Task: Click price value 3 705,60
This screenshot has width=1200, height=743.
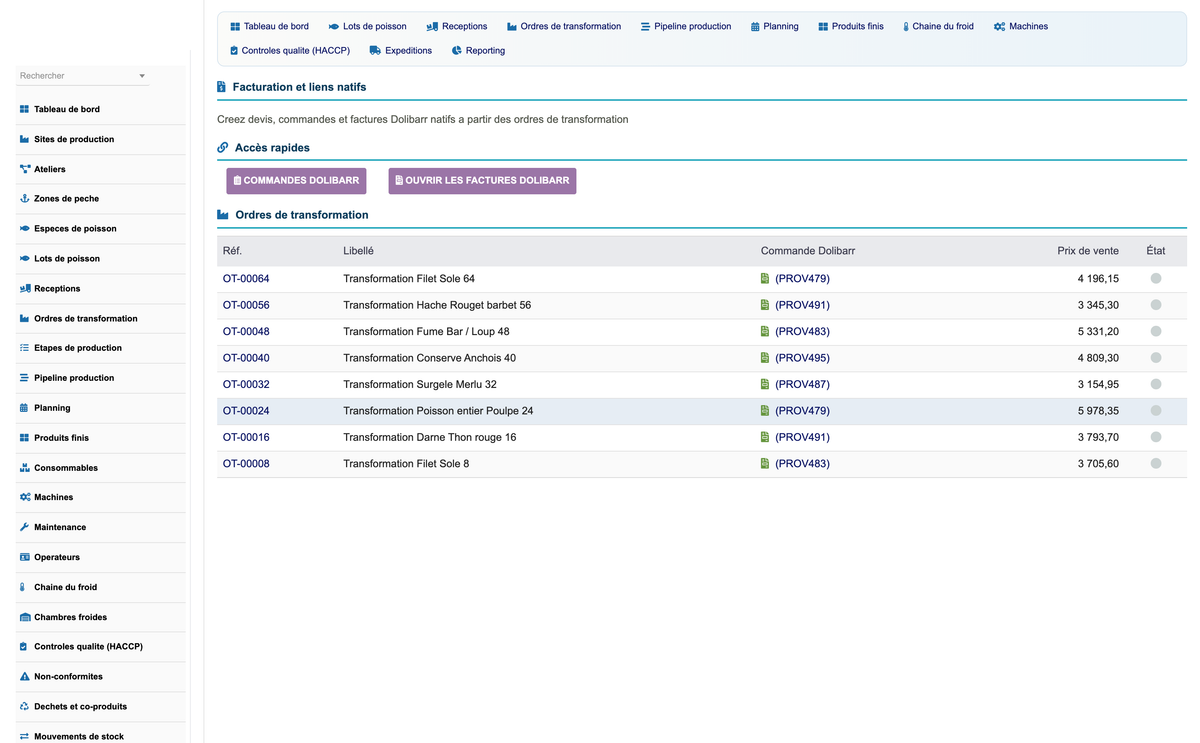Action: click(x=1098, y=464)
